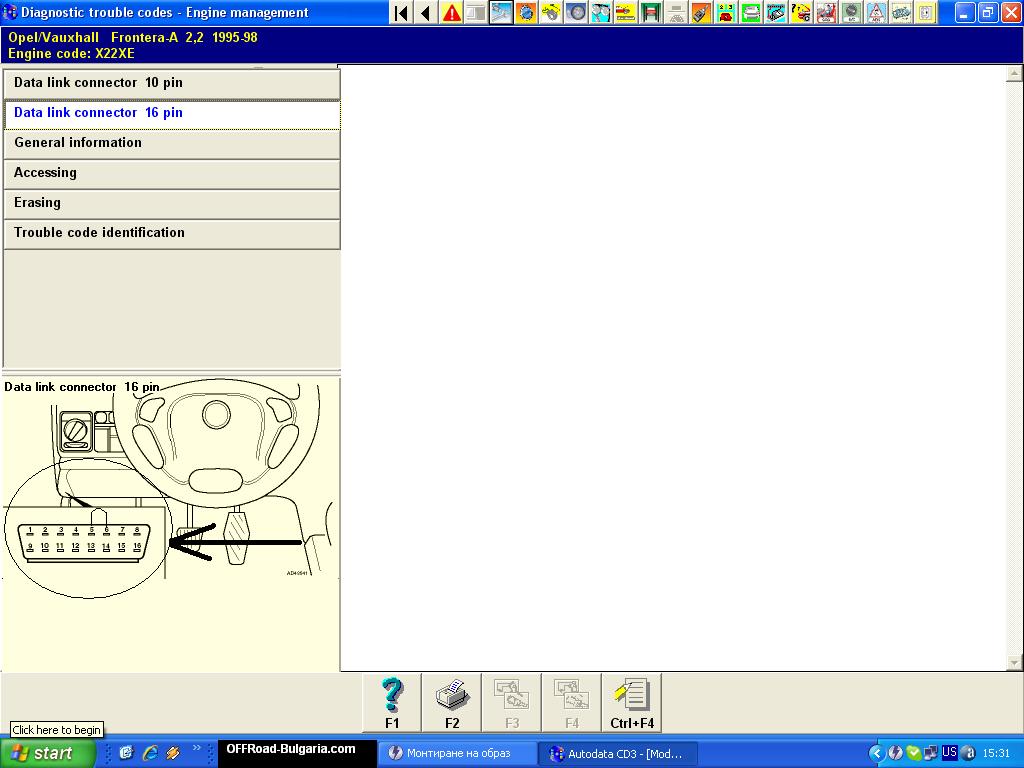Open the green background car toolbar icon
Viewport: 1024px width, 768px height.
pos(750,12)
